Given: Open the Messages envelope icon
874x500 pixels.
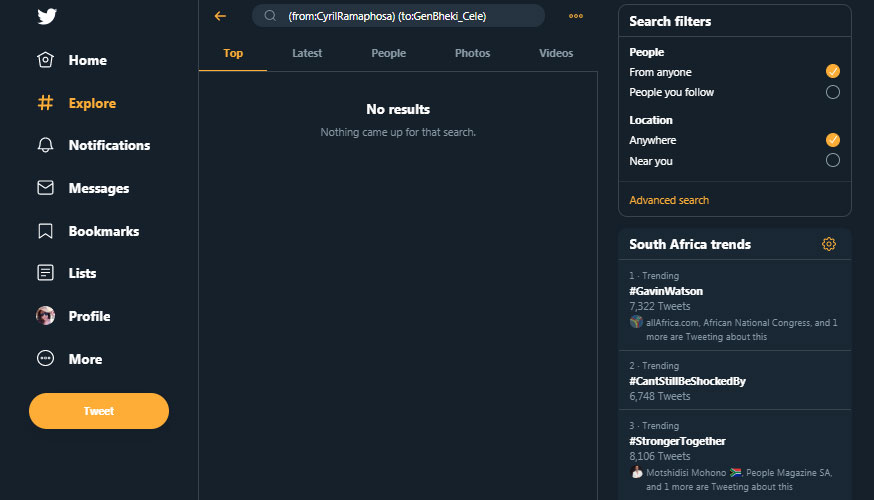Looking at the screenshot, I should pyautogui.click(x=45, y=188).
